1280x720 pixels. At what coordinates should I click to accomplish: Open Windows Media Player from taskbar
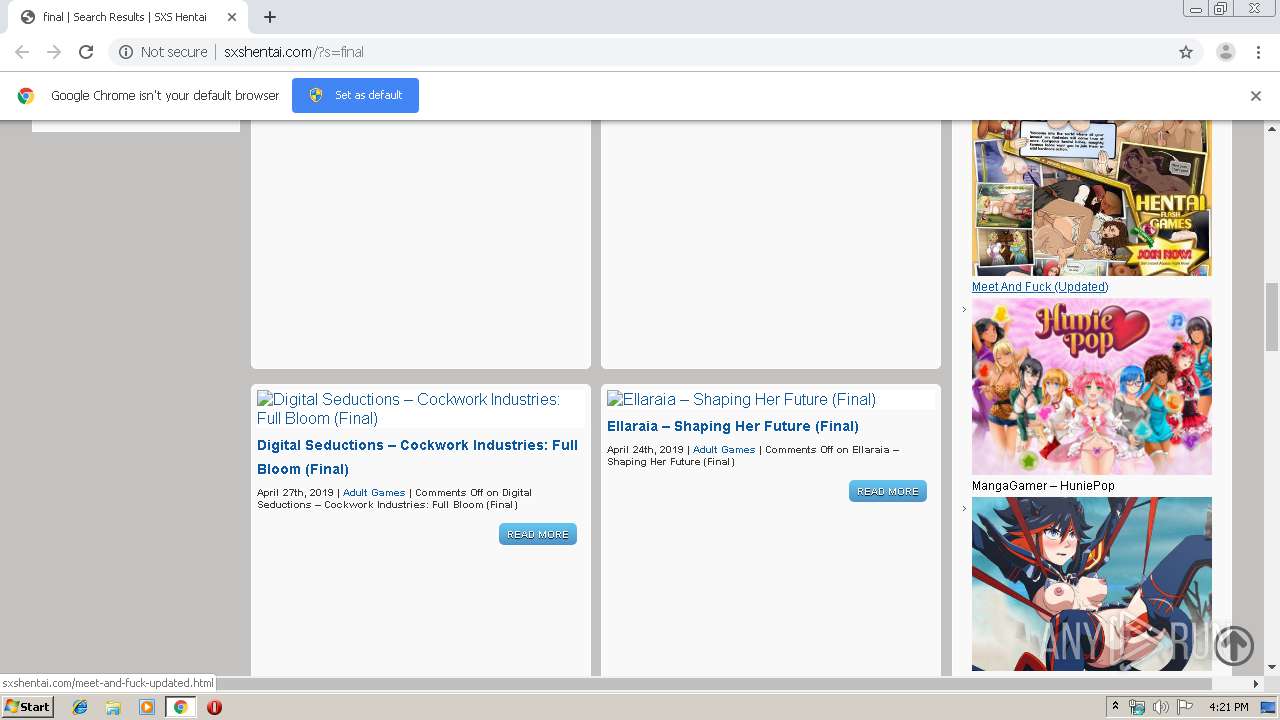[x=147, y=707]
